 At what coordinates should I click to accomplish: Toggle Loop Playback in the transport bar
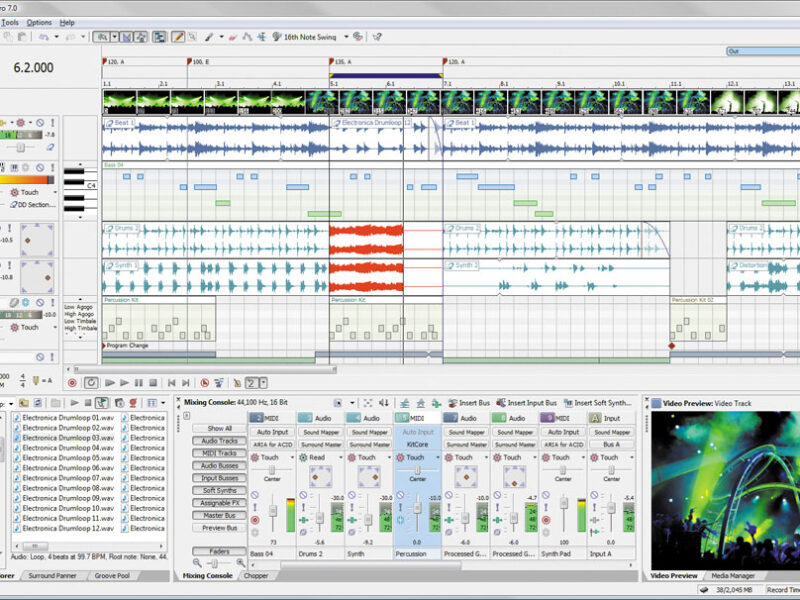coord(91,382)
